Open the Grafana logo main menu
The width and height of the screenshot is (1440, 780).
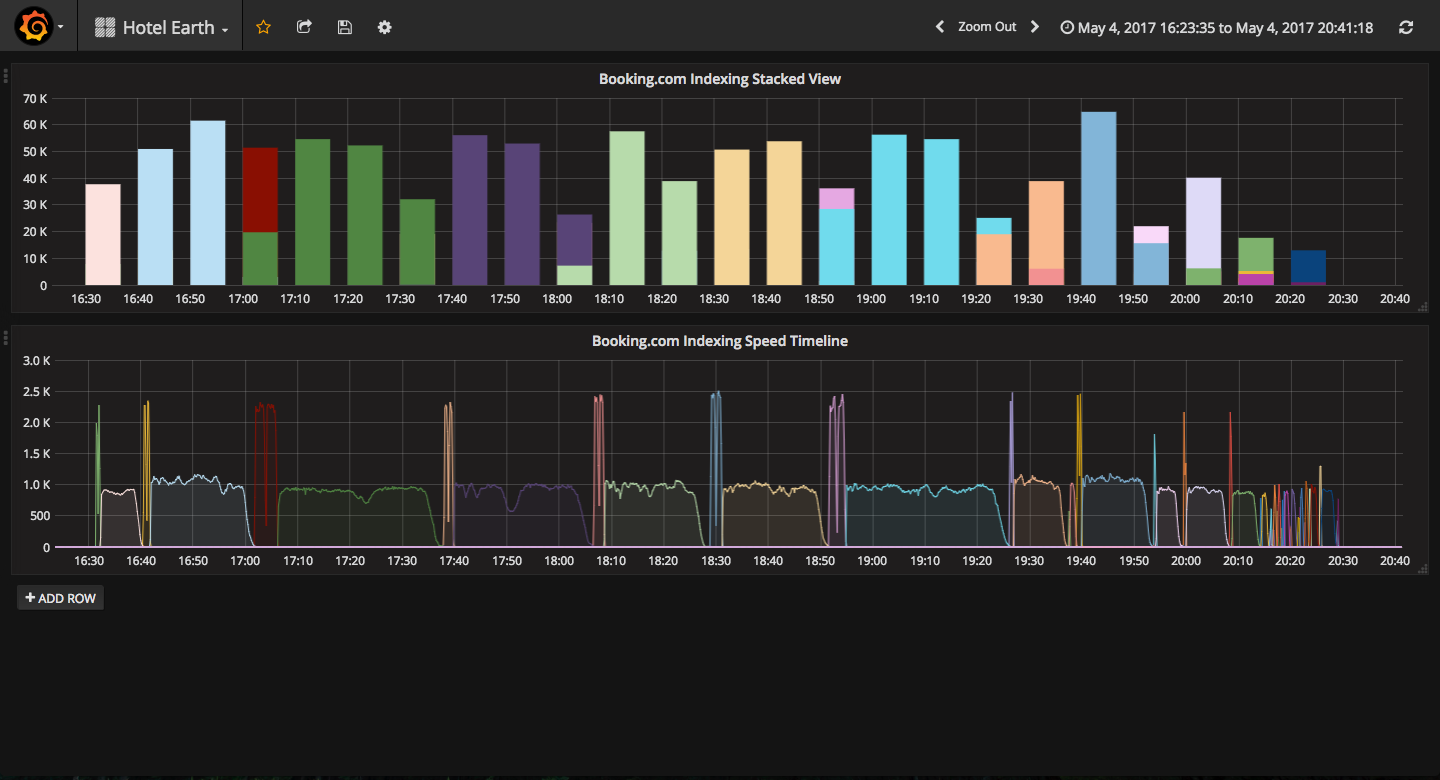coord(39,27)
